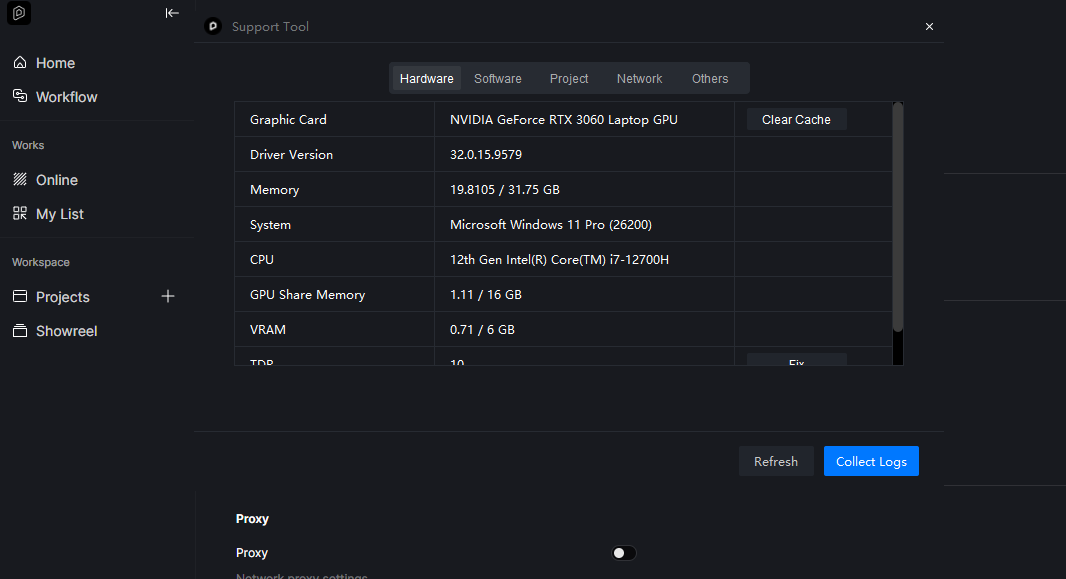Add a new project with plus icon
The image size is (1066, 579).
pyautogui.click(x=168, y=296)
